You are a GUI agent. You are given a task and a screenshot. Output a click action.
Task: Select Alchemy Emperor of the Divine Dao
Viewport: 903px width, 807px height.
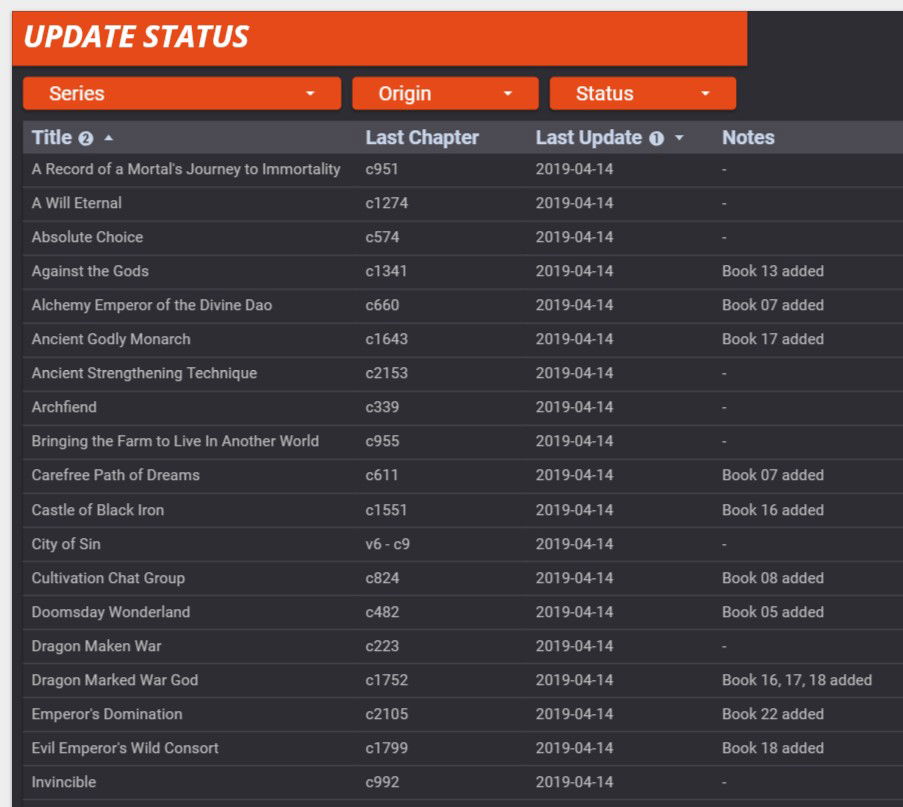point(151,305)
